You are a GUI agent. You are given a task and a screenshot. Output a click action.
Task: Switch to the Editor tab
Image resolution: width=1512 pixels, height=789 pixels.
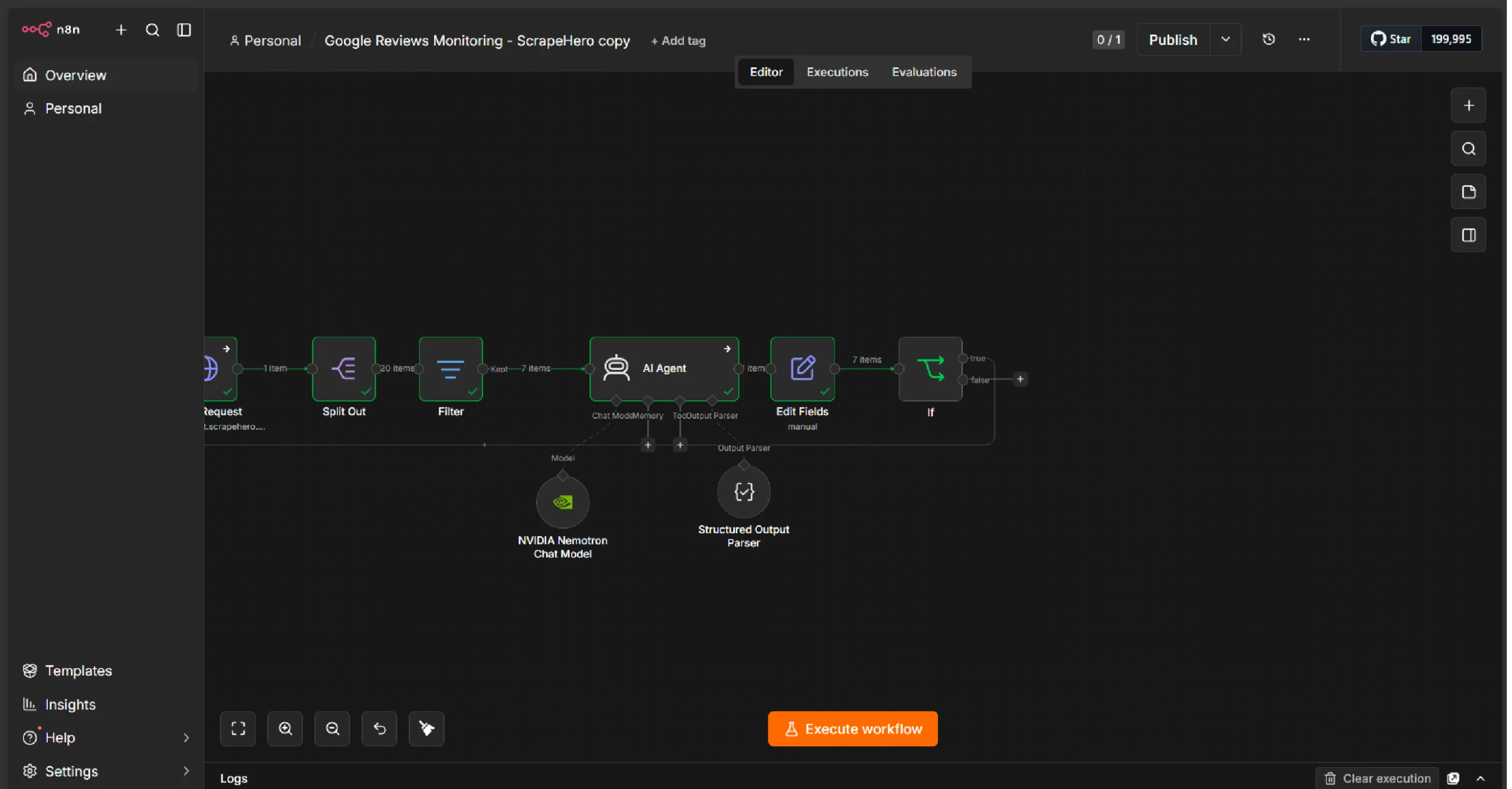pos(766,71)
